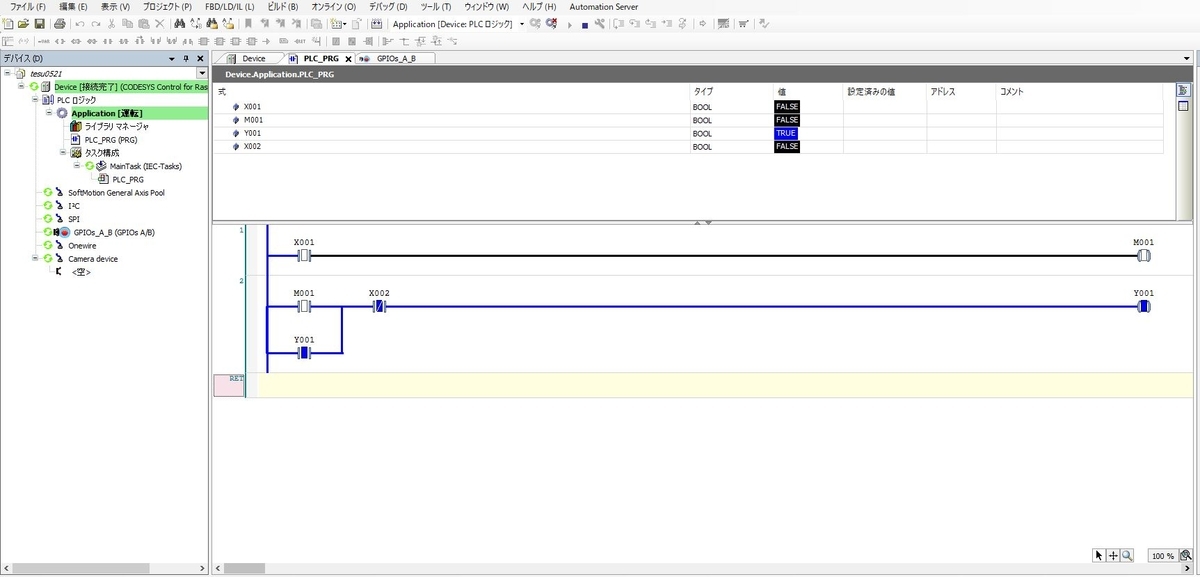The image size is (1200, 577).
Task: Click the Step Over debug icon
Action: coord(617,23)
